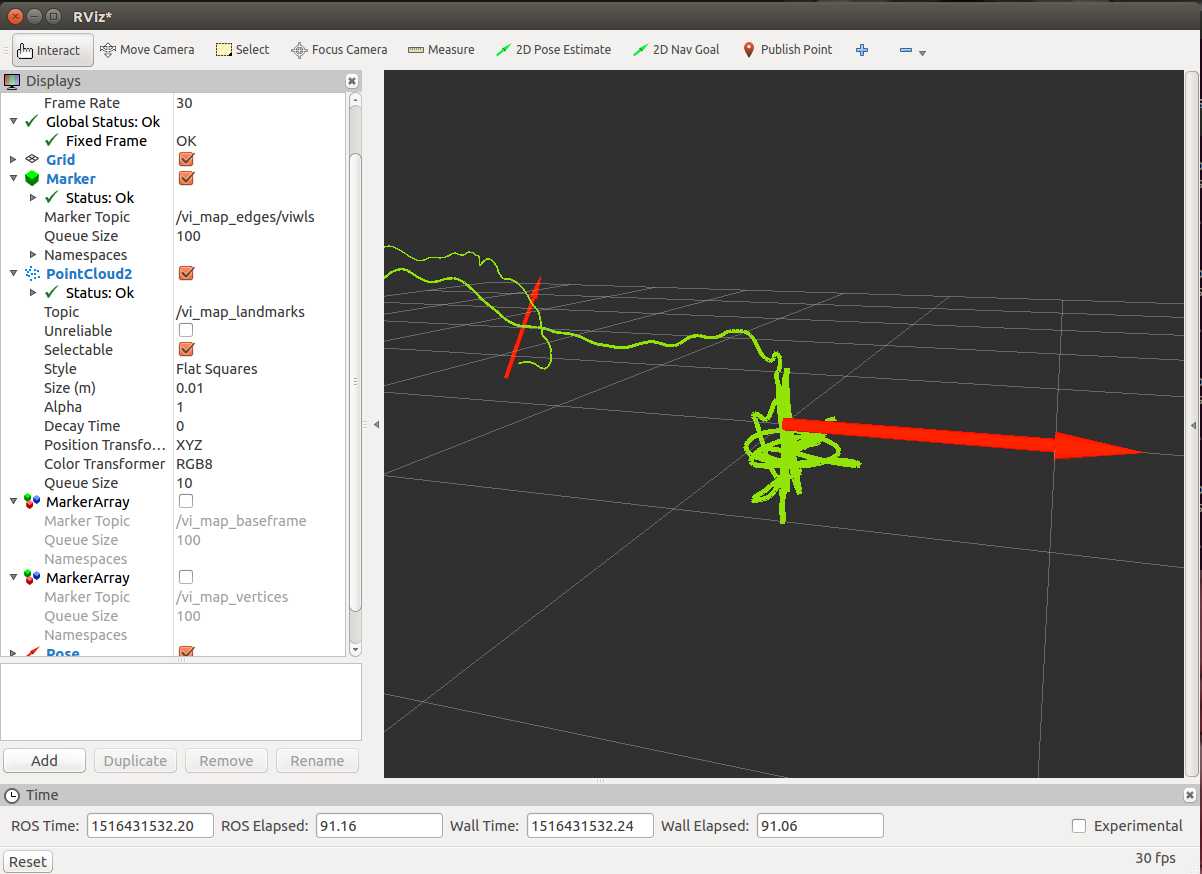The width and height of the screenshot is (1202, 874).
Task: Pick the Measure tool
Action: 441,50
